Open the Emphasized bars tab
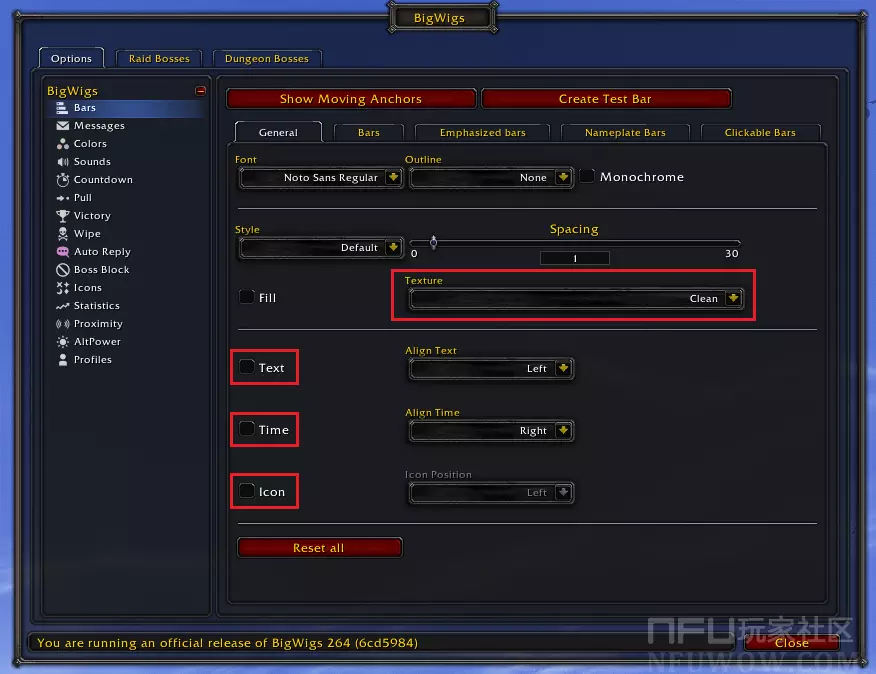The height and width of the screenshot is (674, 876). point(482,133)
